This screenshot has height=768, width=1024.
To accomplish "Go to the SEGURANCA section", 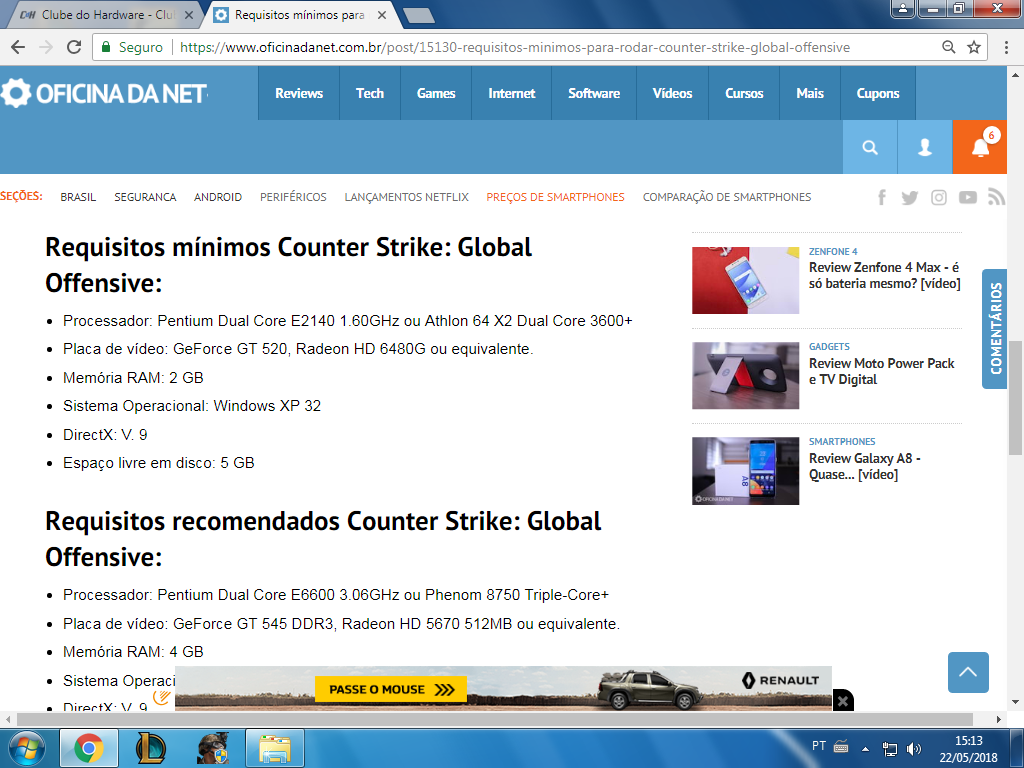I will click(145, 197).
